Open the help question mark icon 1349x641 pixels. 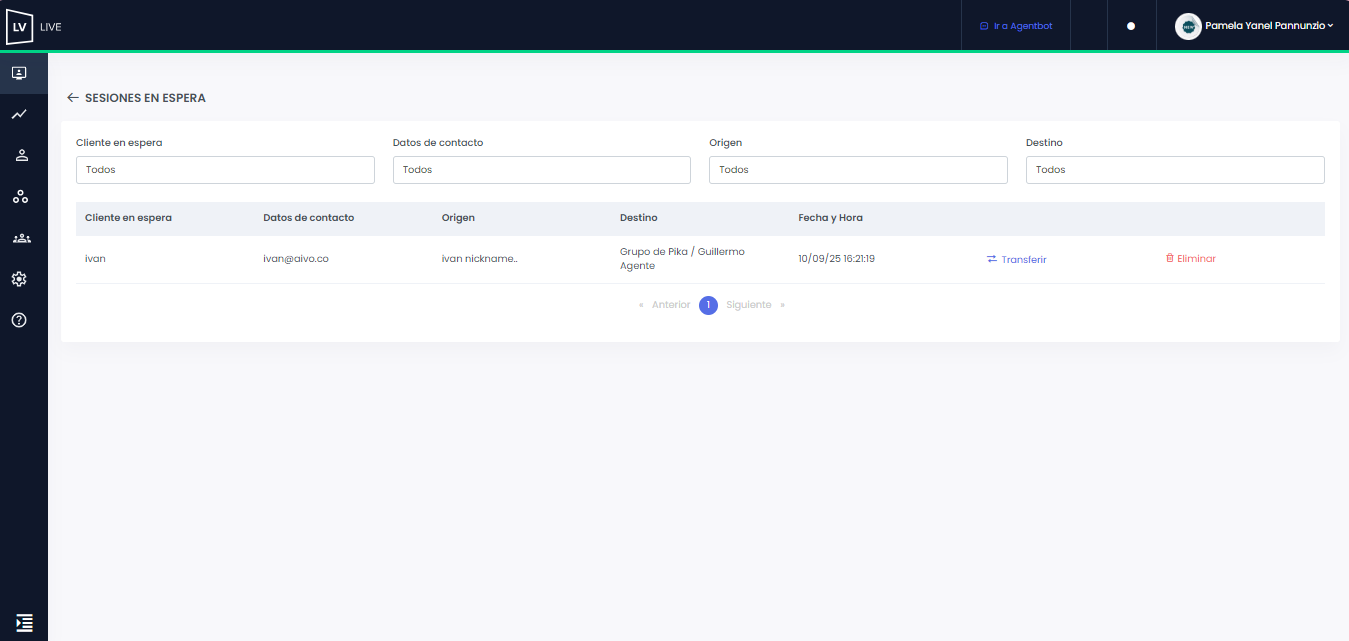19,320
